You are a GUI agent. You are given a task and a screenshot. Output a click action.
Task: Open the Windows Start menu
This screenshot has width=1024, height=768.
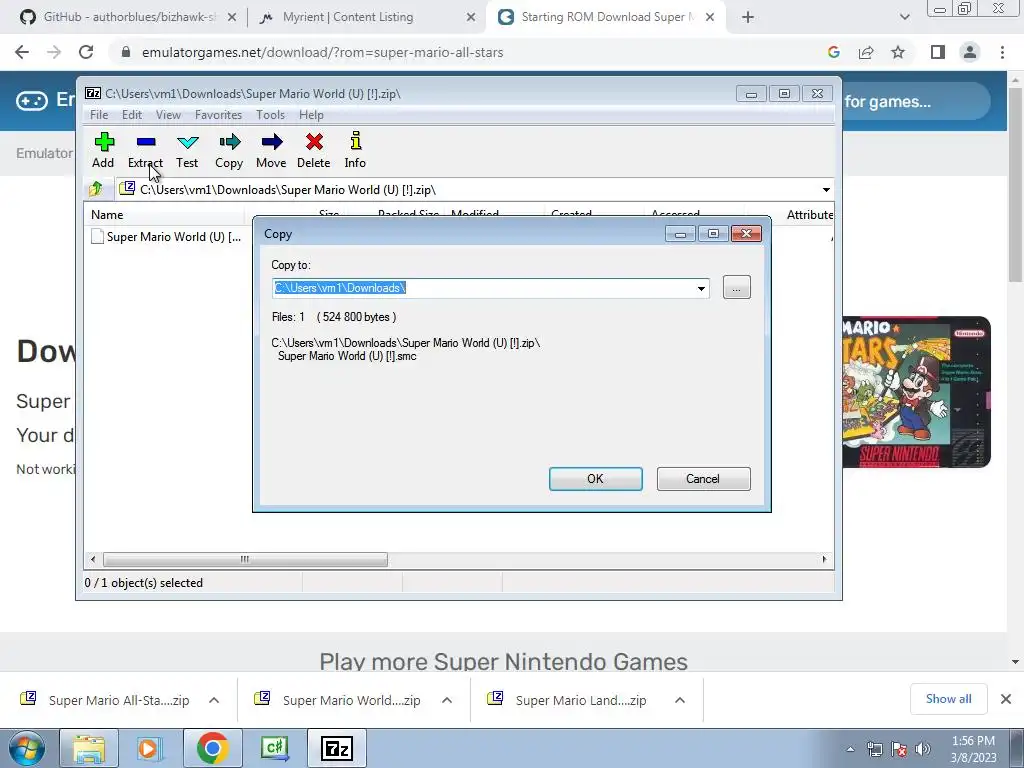click(x=27, y=748)
